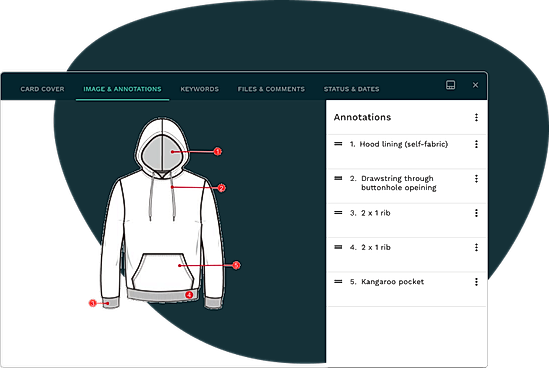
Task: Click 'Drawstring through buttonhole opeining' text
Action: (399, 183)
